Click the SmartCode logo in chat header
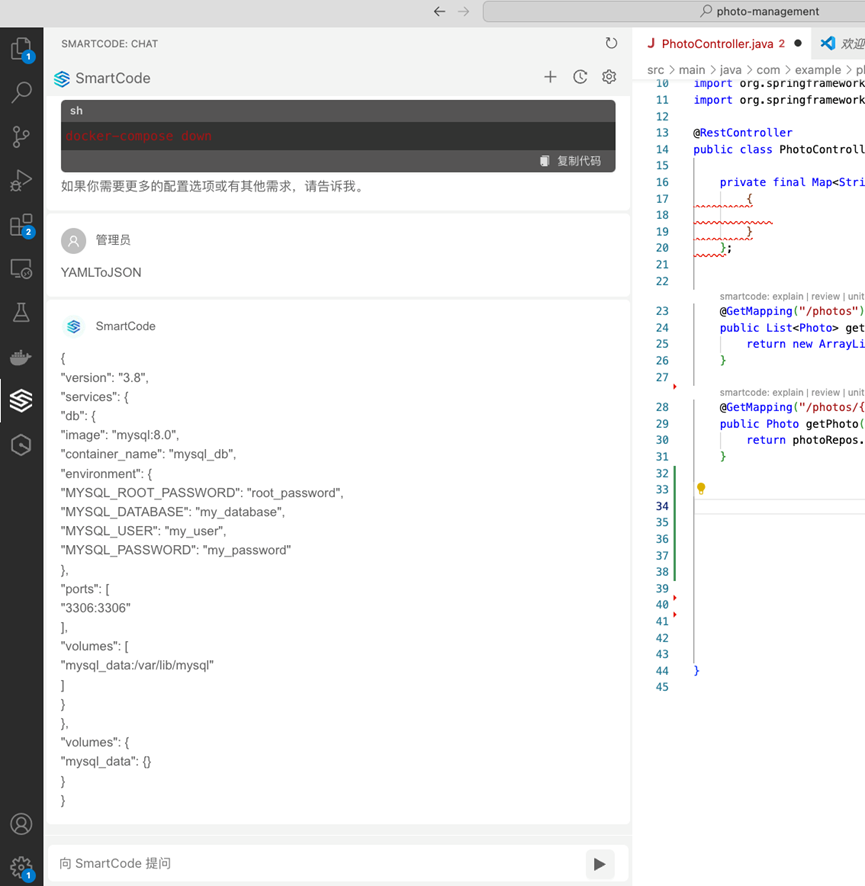 (62, 79)
